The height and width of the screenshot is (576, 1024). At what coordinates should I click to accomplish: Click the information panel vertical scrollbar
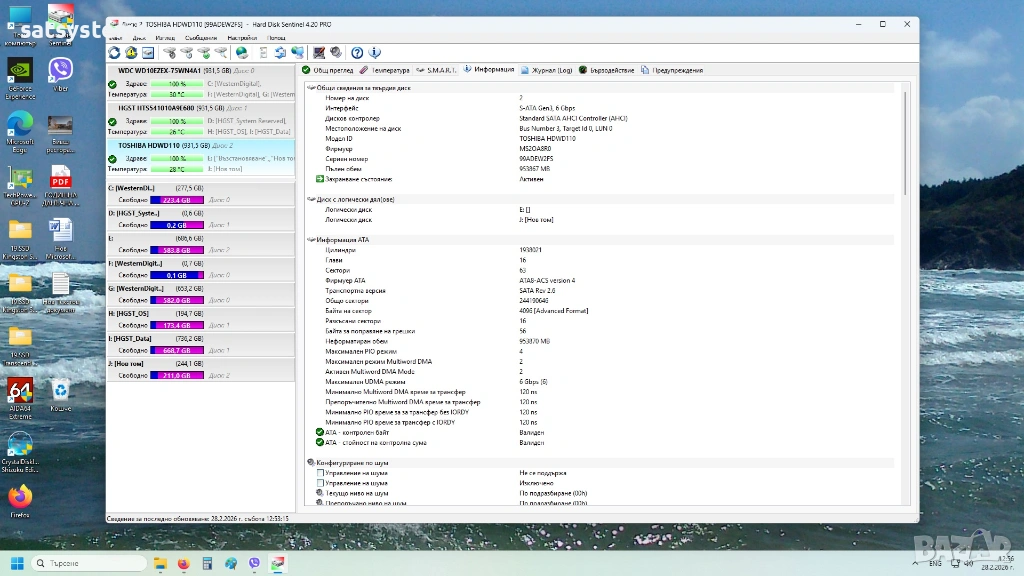(x=907, y=140)
